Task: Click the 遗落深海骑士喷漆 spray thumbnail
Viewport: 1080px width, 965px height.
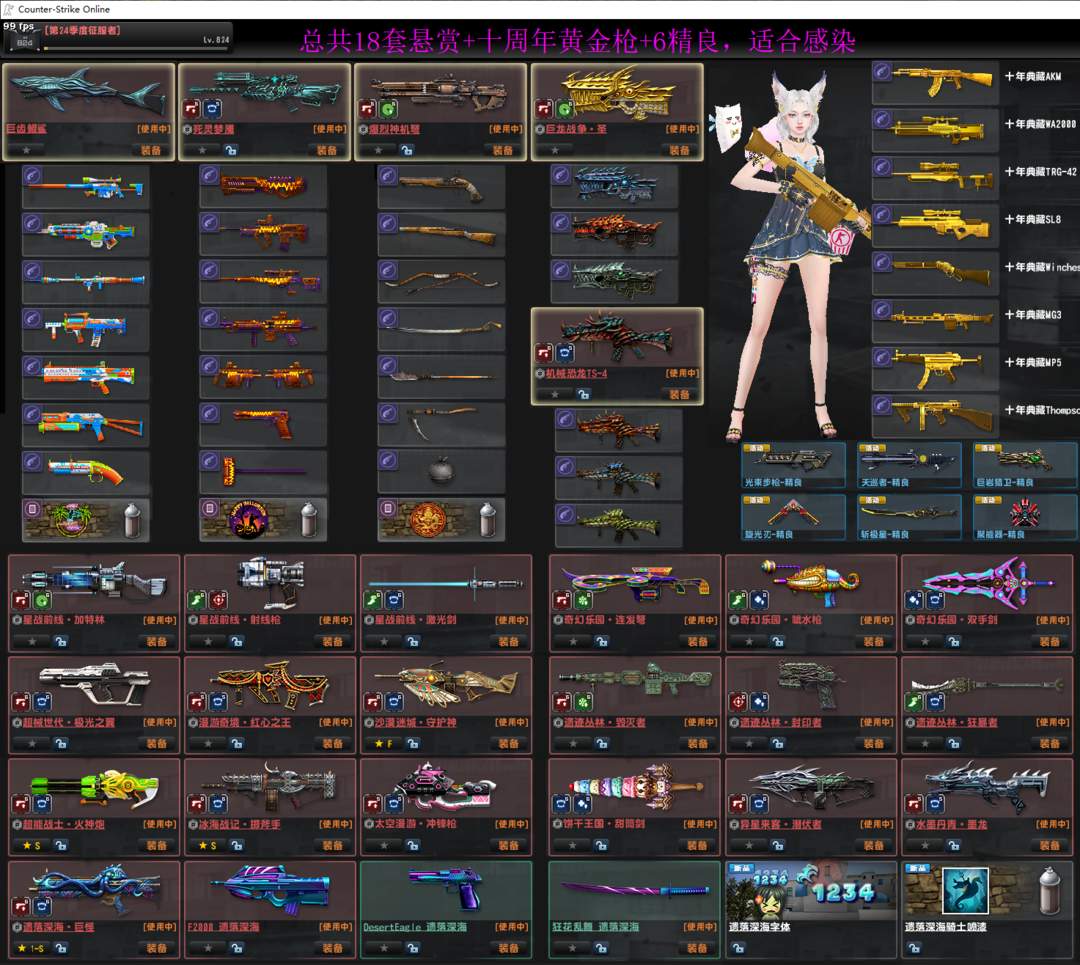Action: coord(964,890)
